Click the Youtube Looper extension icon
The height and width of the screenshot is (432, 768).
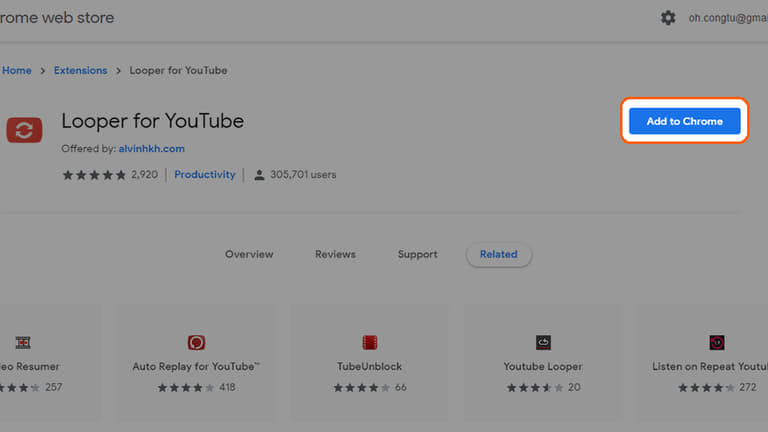pos(543,342)
